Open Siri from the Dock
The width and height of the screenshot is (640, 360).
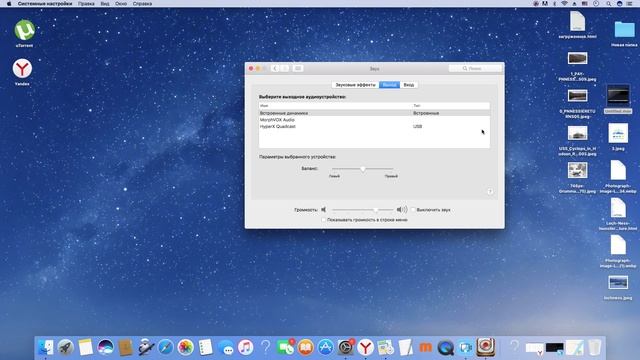(105, 347)
